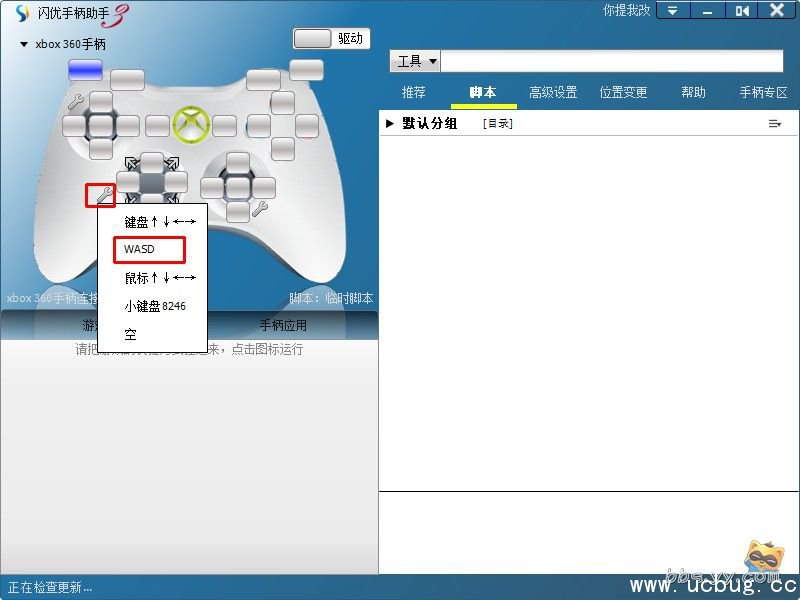Viewport: 800px width, 600px height.
Task: Select the B face button slot
Action: click(307, 126)
